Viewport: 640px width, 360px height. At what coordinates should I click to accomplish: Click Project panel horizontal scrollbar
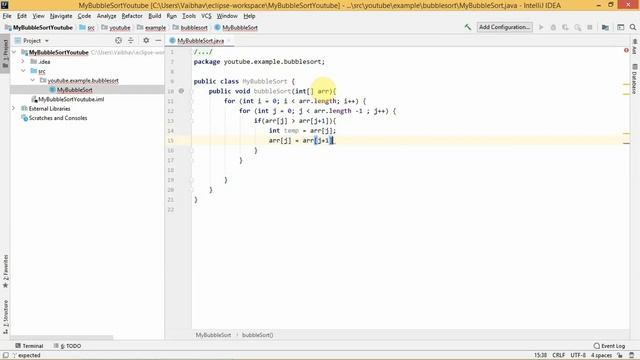click(x=62, y=338)
